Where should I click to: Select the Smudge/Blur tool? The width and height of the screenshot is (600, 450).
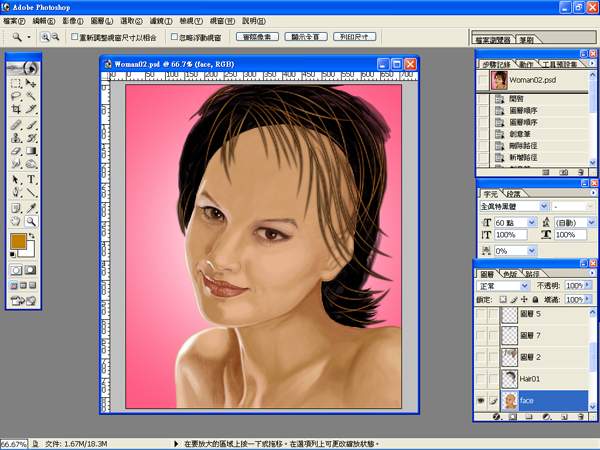point(16,164)
